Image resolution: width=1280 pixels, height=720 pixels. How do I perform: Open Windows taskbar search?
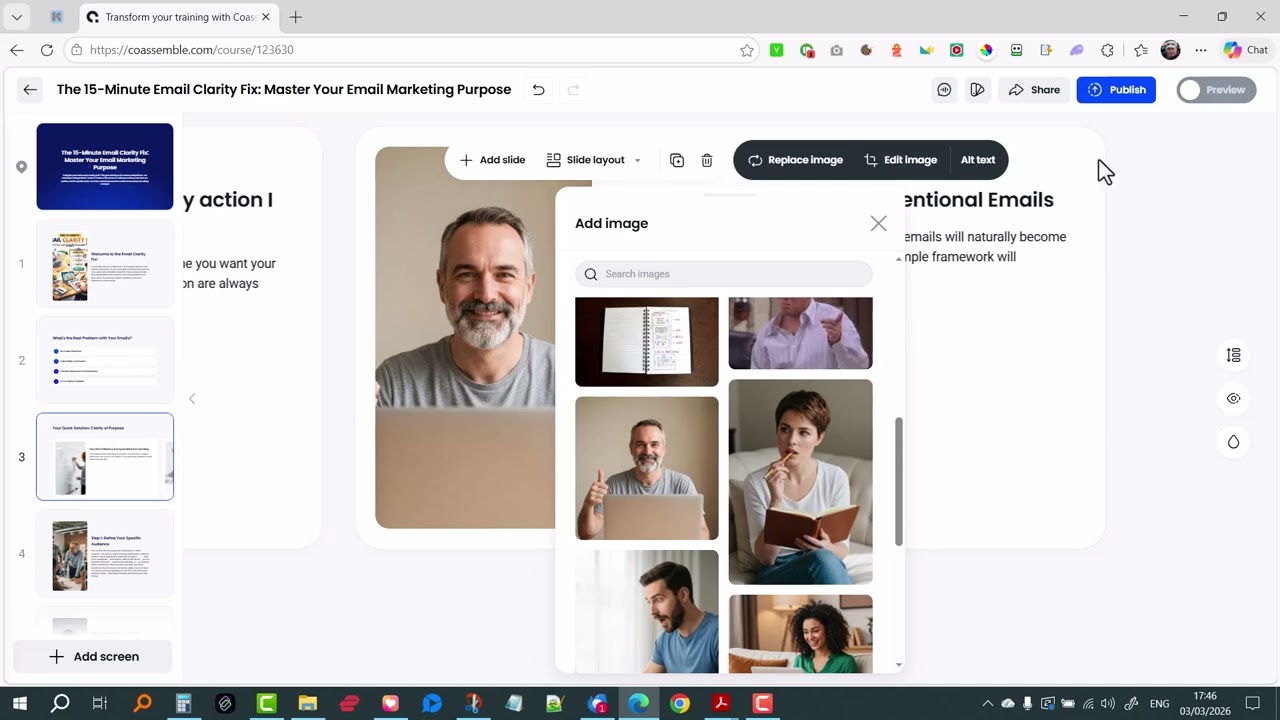[x=60, y=704]
